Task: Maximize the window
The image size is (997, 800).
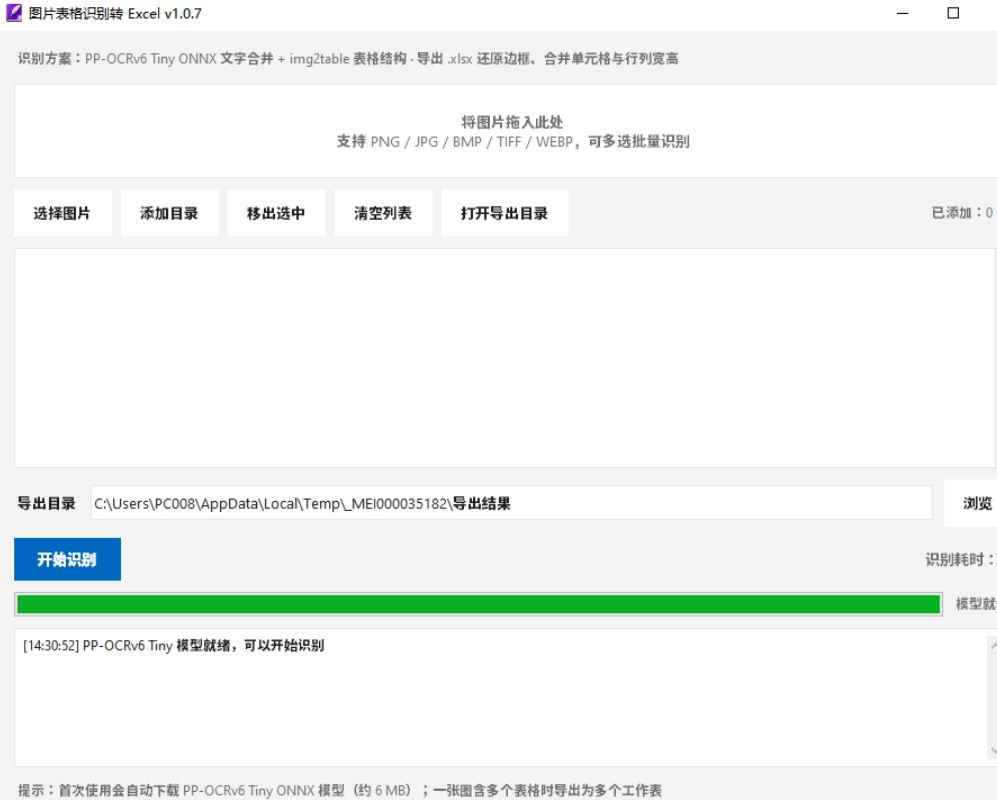Action: 953,13
